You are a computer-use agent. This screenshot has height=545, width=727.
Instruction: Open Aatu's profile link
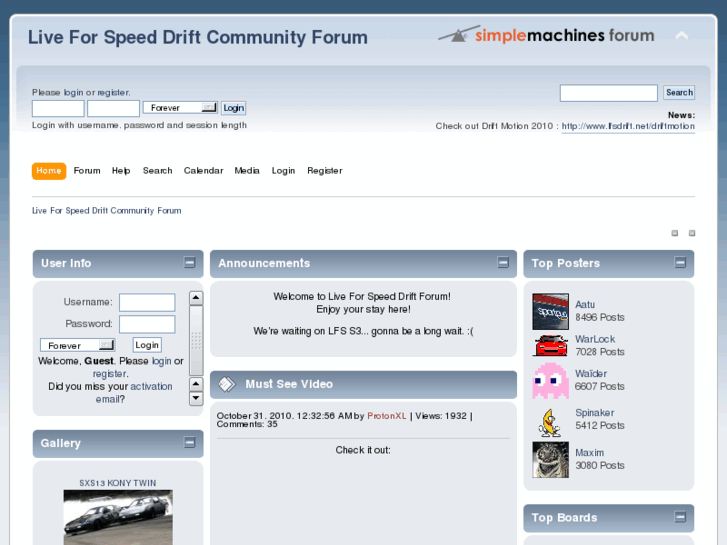585,305
